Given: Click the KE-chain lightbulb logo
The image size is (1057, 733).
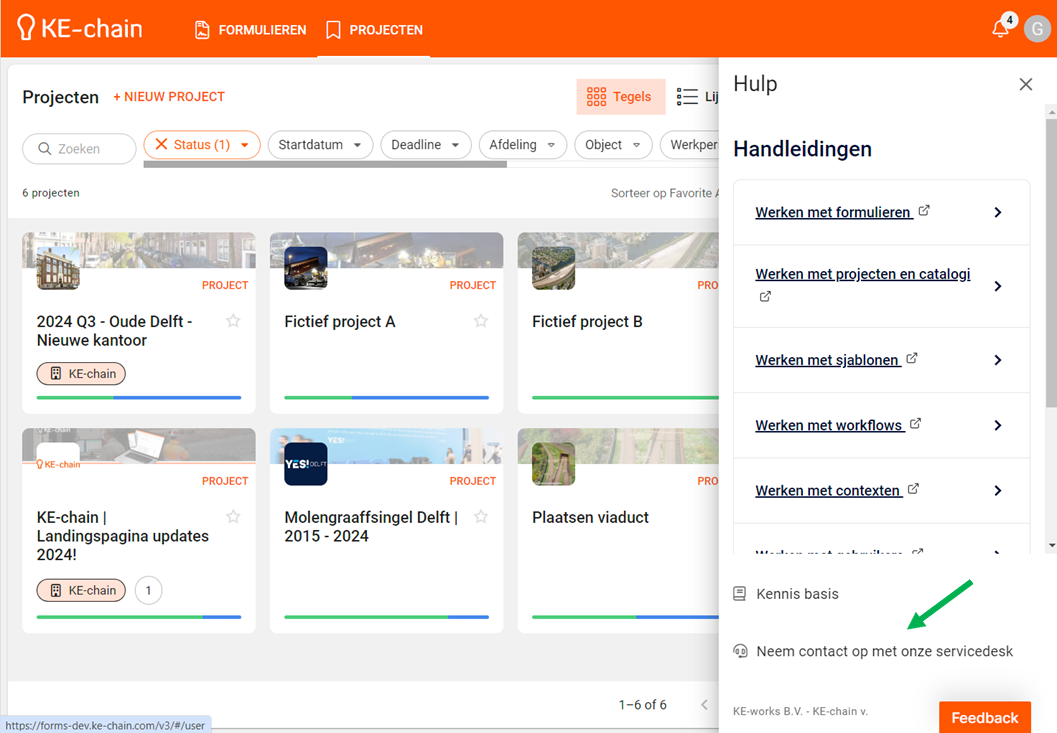Looking at the screenshot, I should tap(26, 28).
